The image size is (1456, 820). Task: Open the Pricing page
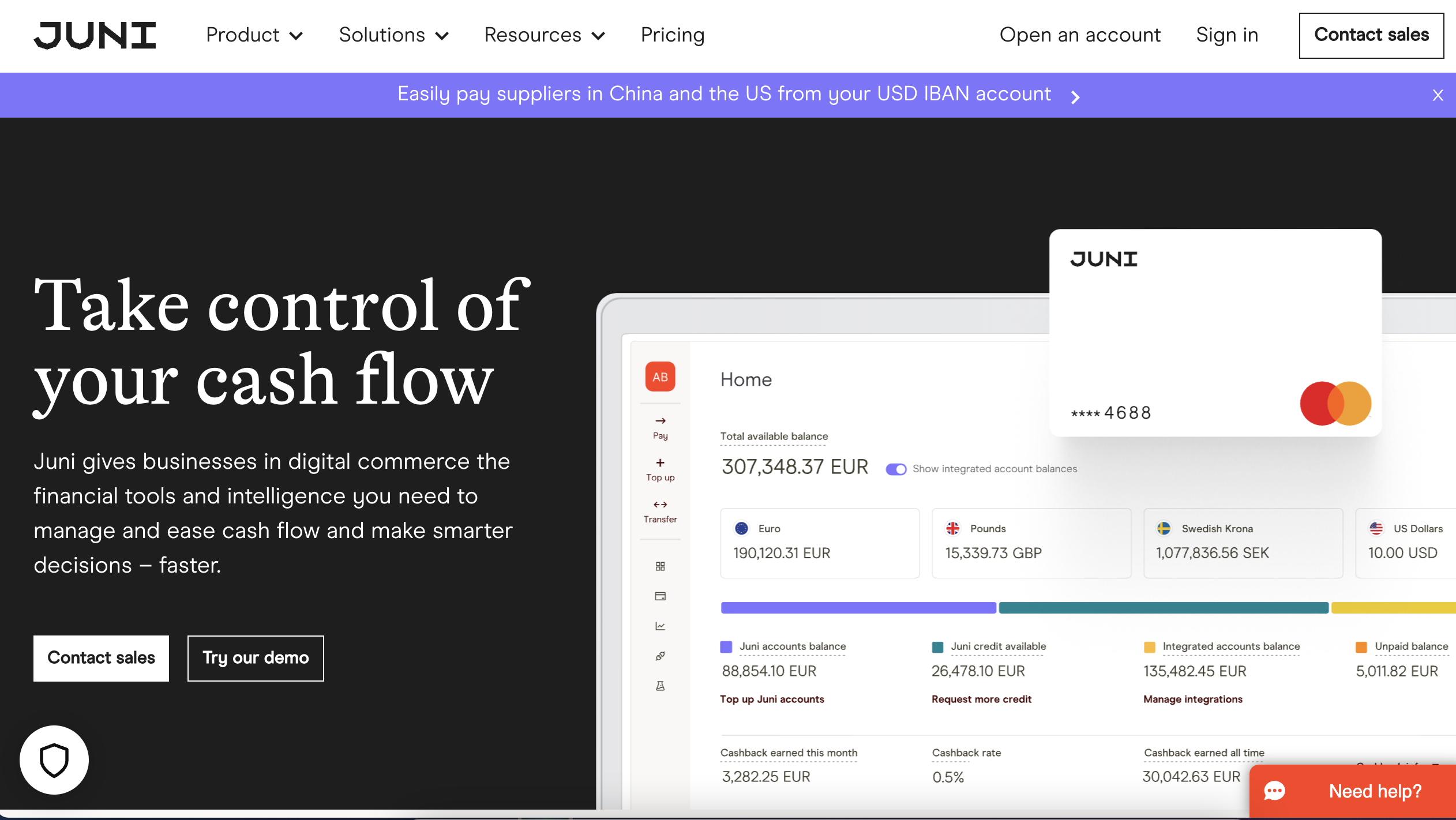point(673,35)
